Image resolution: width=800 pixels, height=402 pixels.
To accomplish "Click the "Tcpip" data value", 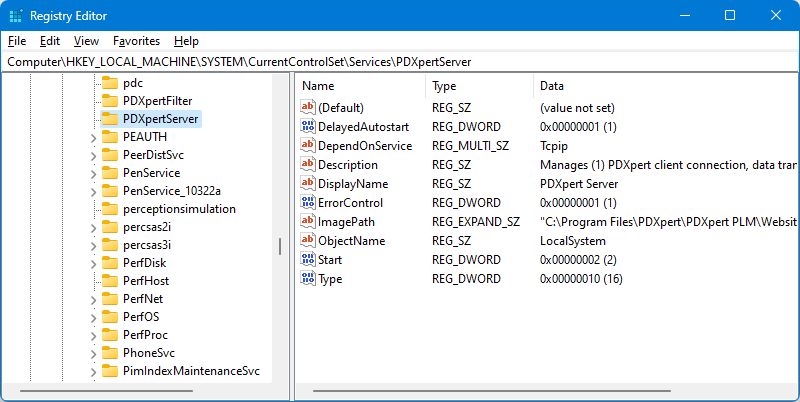I will tap(554, 146).
